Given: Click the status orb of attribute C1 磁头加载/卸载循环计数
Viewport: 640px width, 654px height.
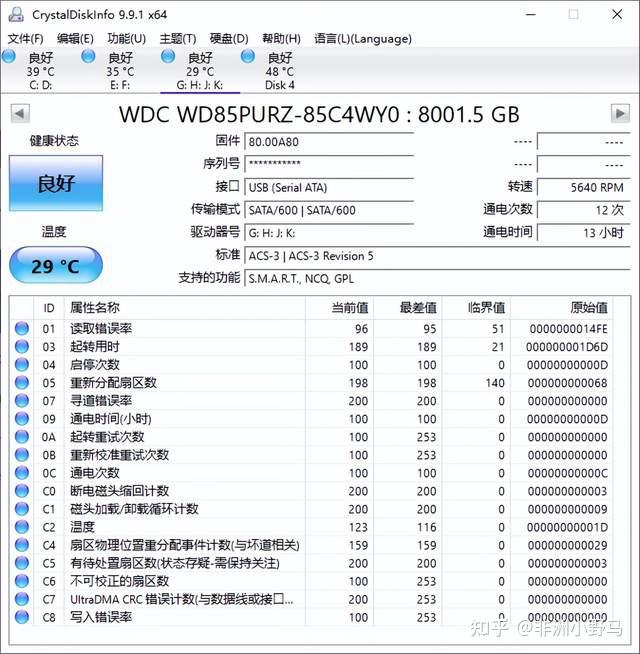Looking at the screenshot, I should pyautogui.click(x=22, y=509).
